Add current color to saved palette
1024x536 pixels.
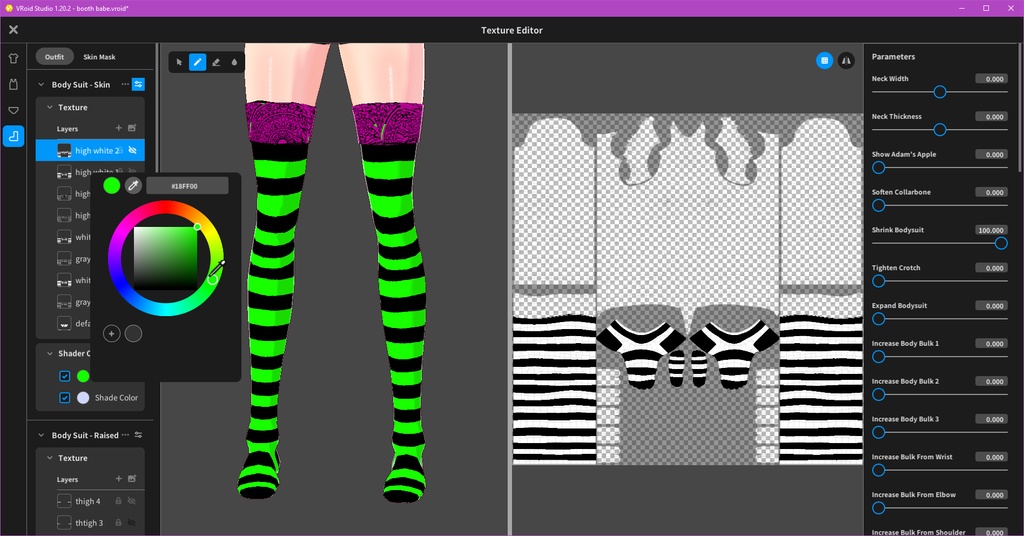[x=112, y=334]
